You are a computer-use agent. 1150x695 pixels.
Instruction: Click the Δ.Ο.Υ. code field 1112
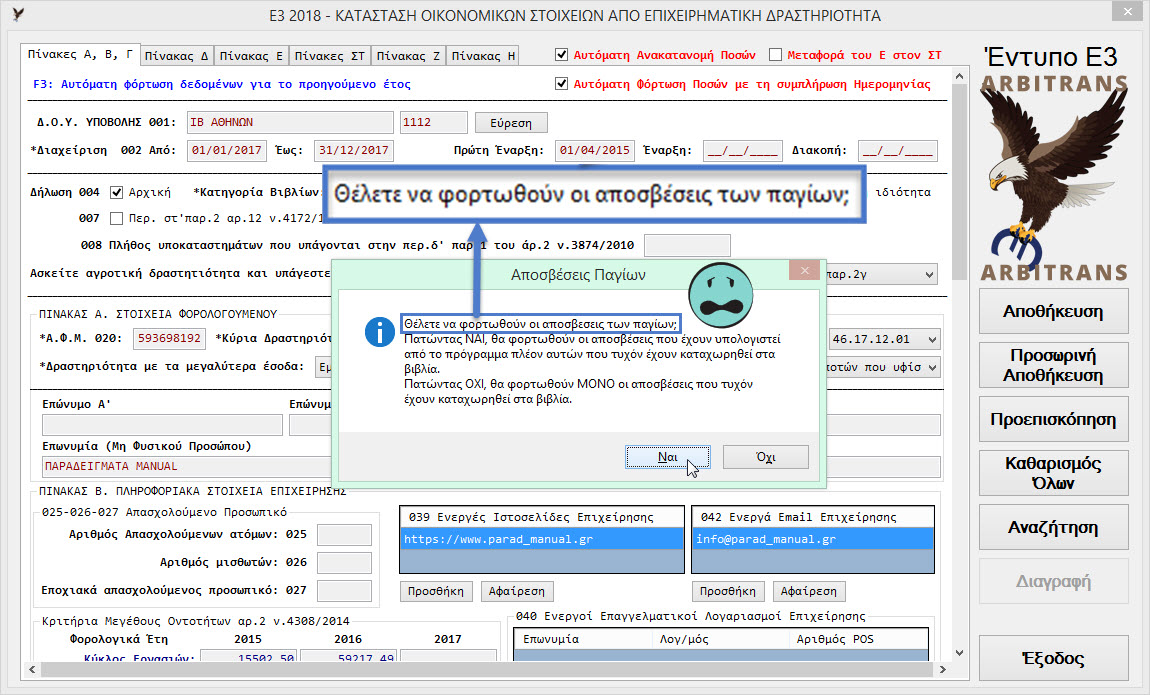(x=433, y=122)
